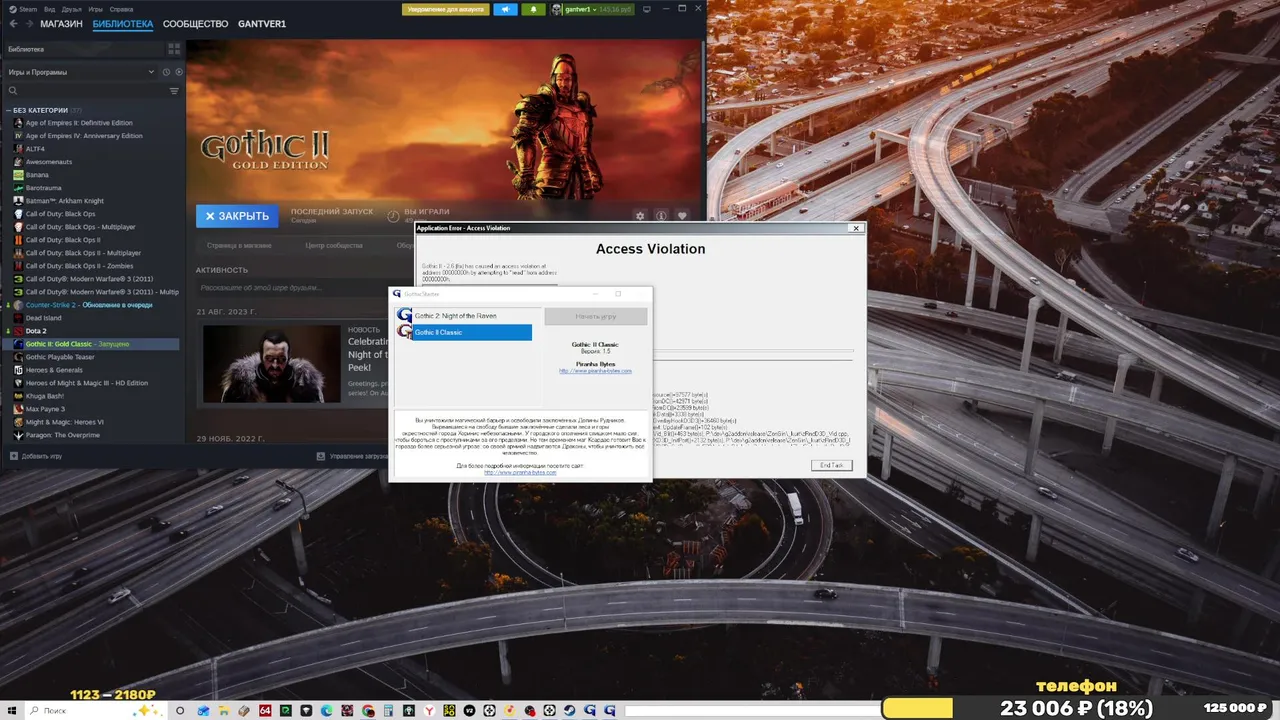Select Age of Empires II: Definitive Edition

(79, 123)
